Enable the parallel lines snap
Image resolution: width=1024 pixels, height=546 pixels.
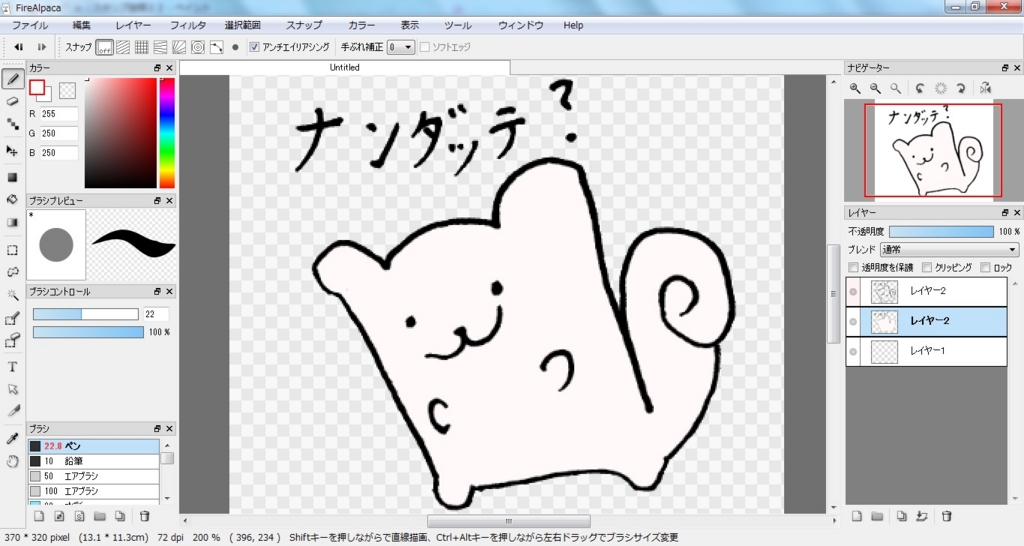pyautogui.click(x=123, y=47)
